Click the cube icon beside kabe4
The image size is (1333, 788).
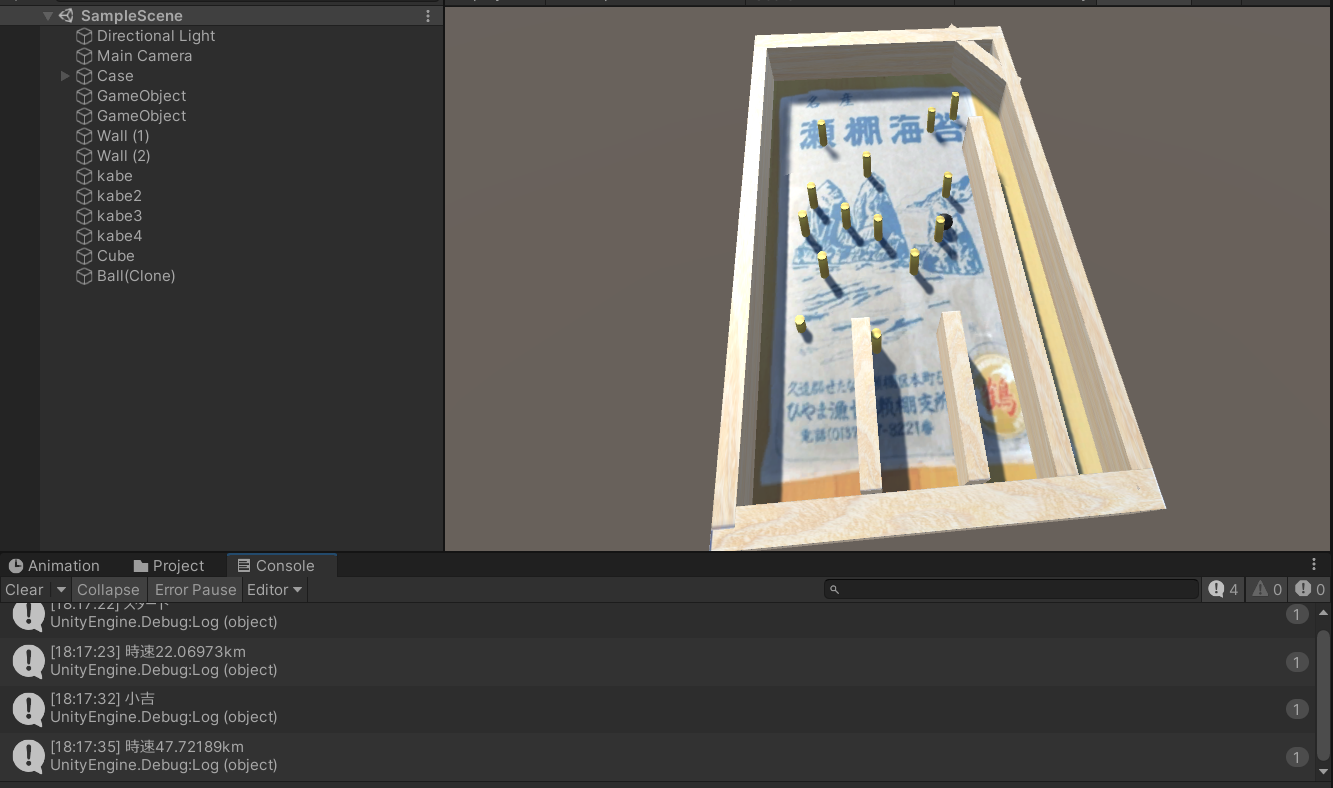tap(85, 236)
